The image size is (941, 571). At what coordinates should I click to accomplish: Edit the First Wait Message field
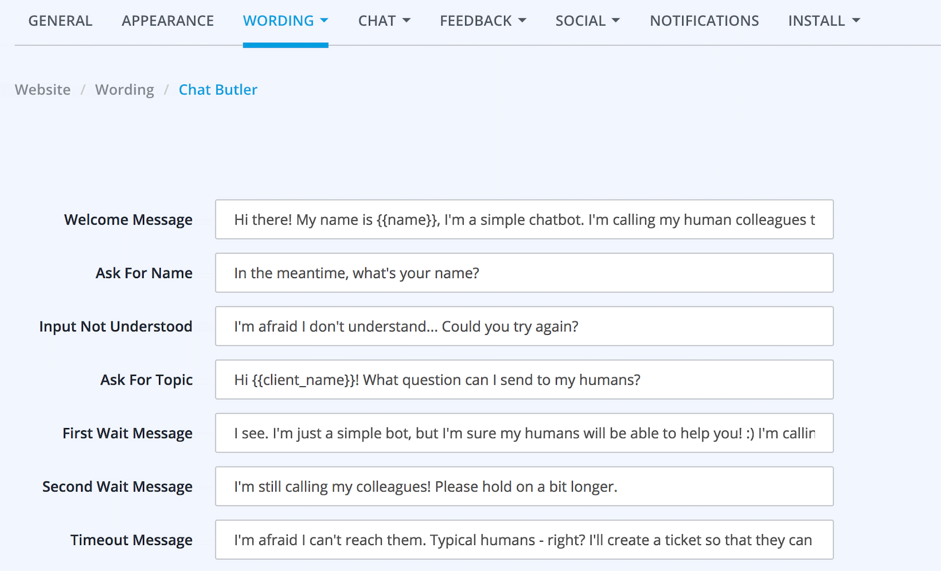tap(525, 433)
